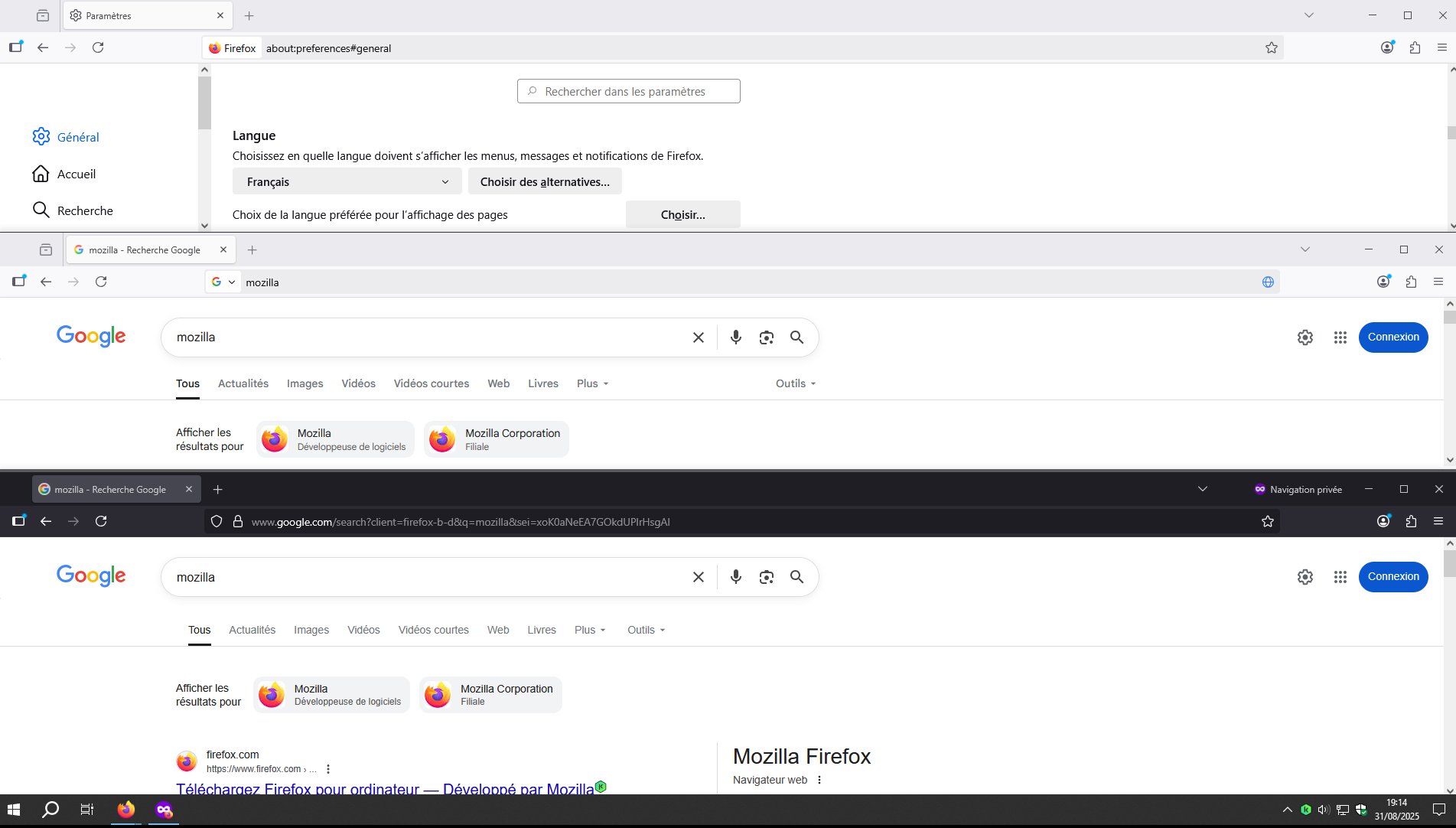This screenshot has height=828, width=1456.
Task: Click the padlock site info icon in the private window
Action: [238, 521]
